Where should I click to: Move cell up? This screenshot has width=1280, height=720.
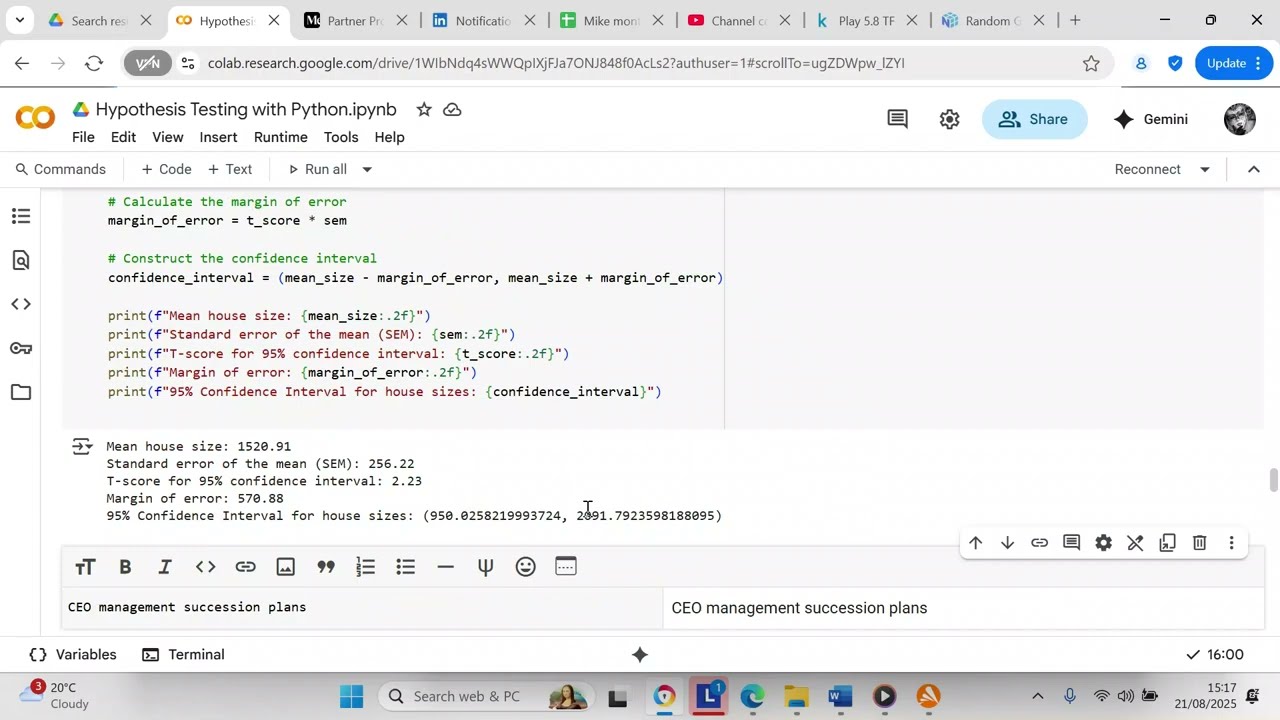tap(975, 543)
